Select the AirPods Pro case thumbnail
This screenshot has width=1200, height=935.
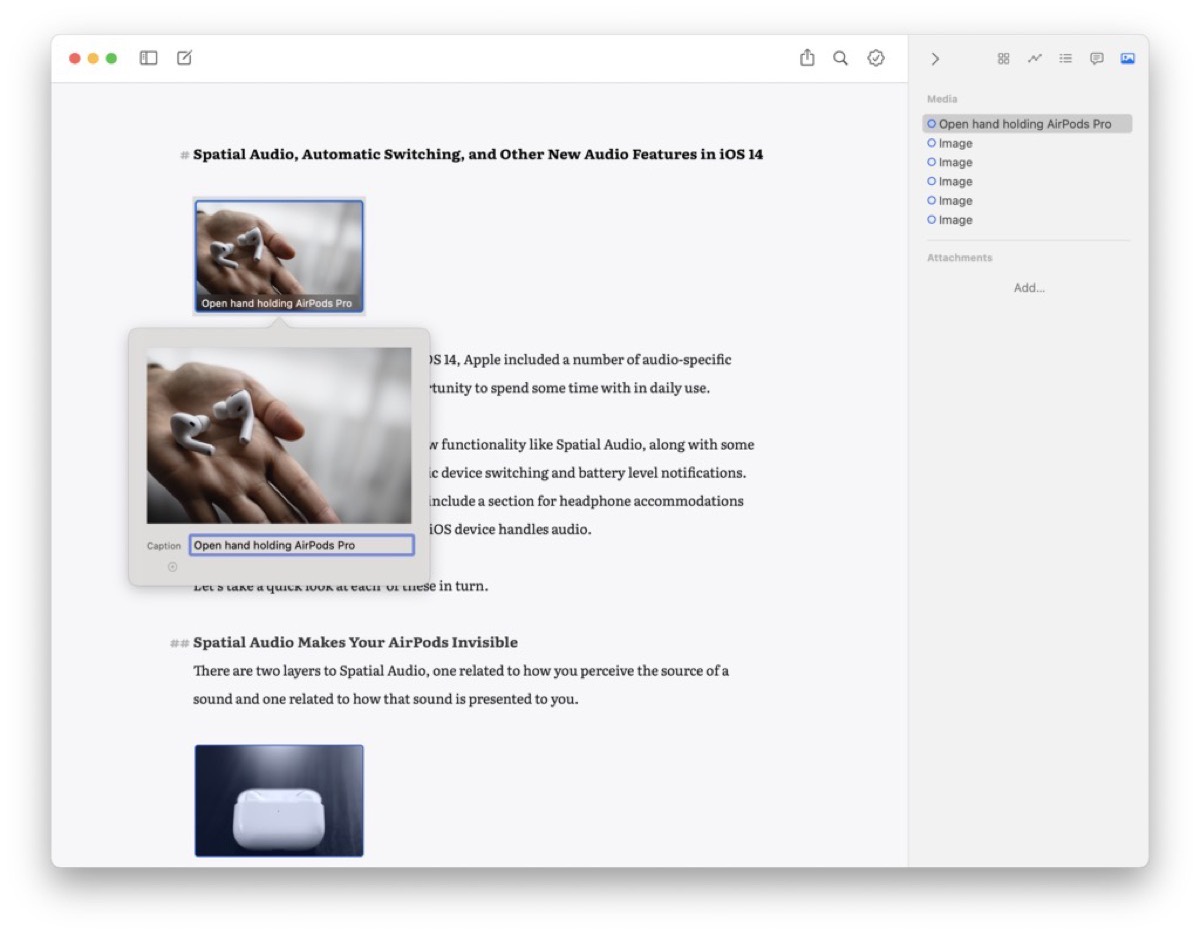tap(279, 800)
